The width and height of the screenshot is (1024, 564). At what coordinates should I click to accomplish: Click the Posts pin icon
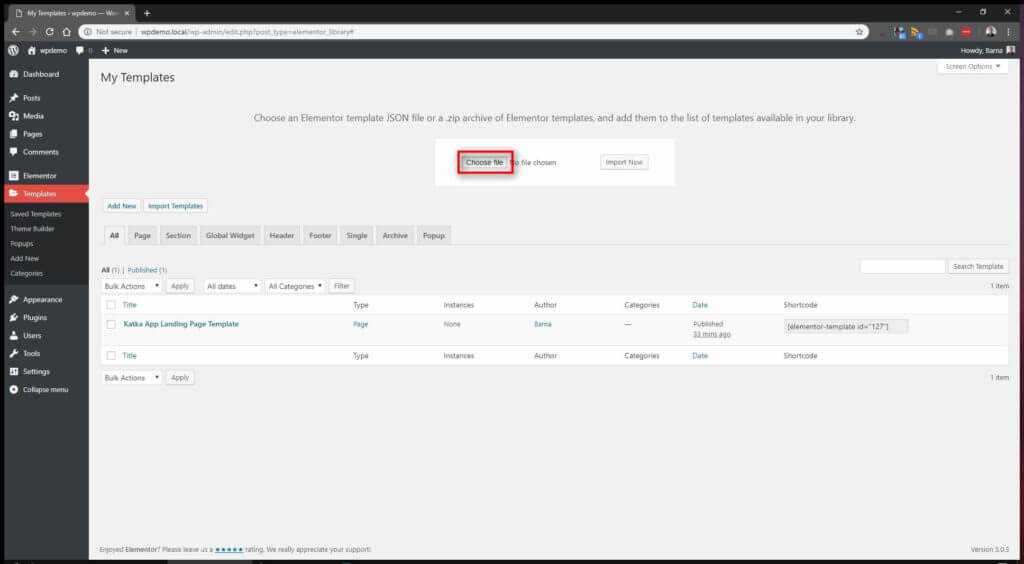pos(13,98)
